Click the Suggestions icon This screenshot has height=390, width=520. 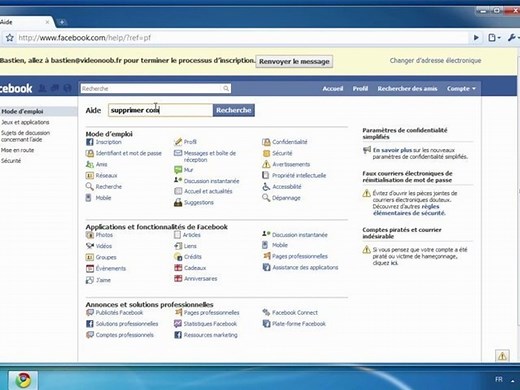pyautogui.click(x=178, y=202)
